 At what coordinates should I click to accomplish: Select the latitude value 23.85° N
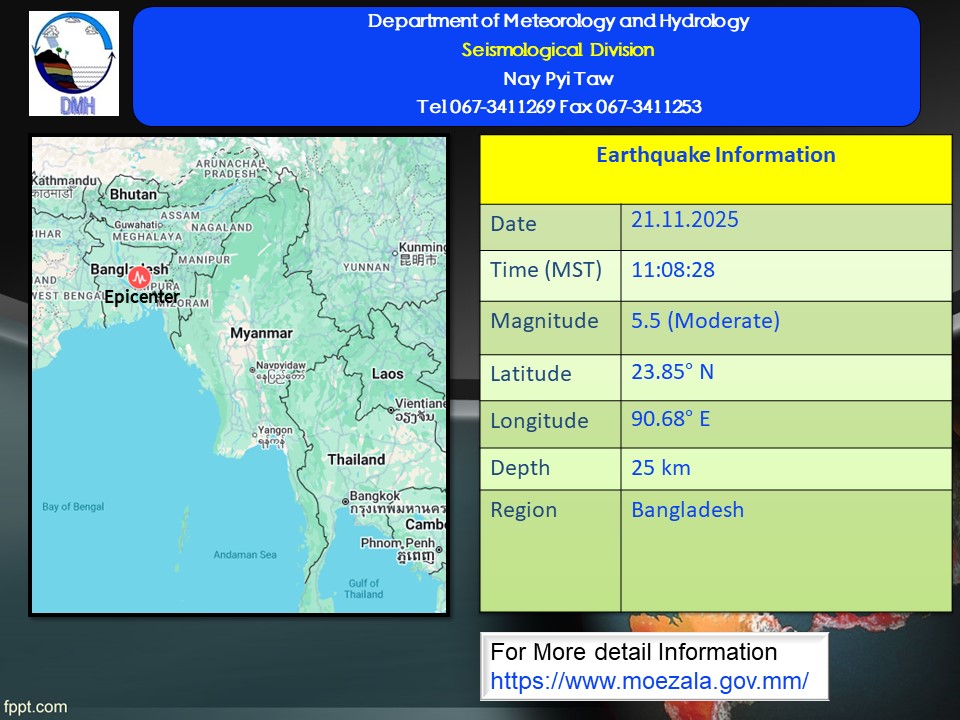click(672, 372)
